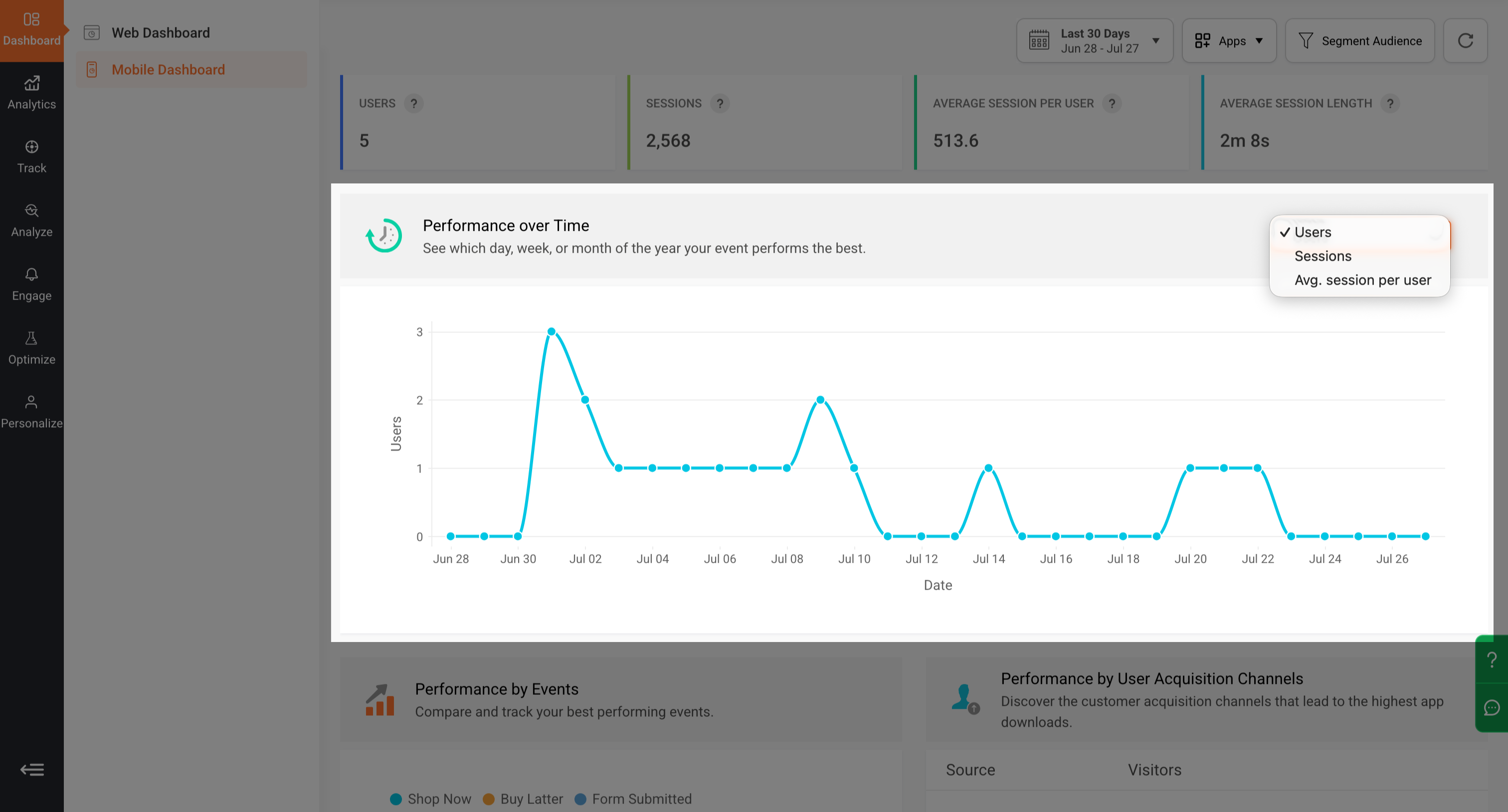Open the Engage bell section
The image size is (1508, 812).
(31, 284)
